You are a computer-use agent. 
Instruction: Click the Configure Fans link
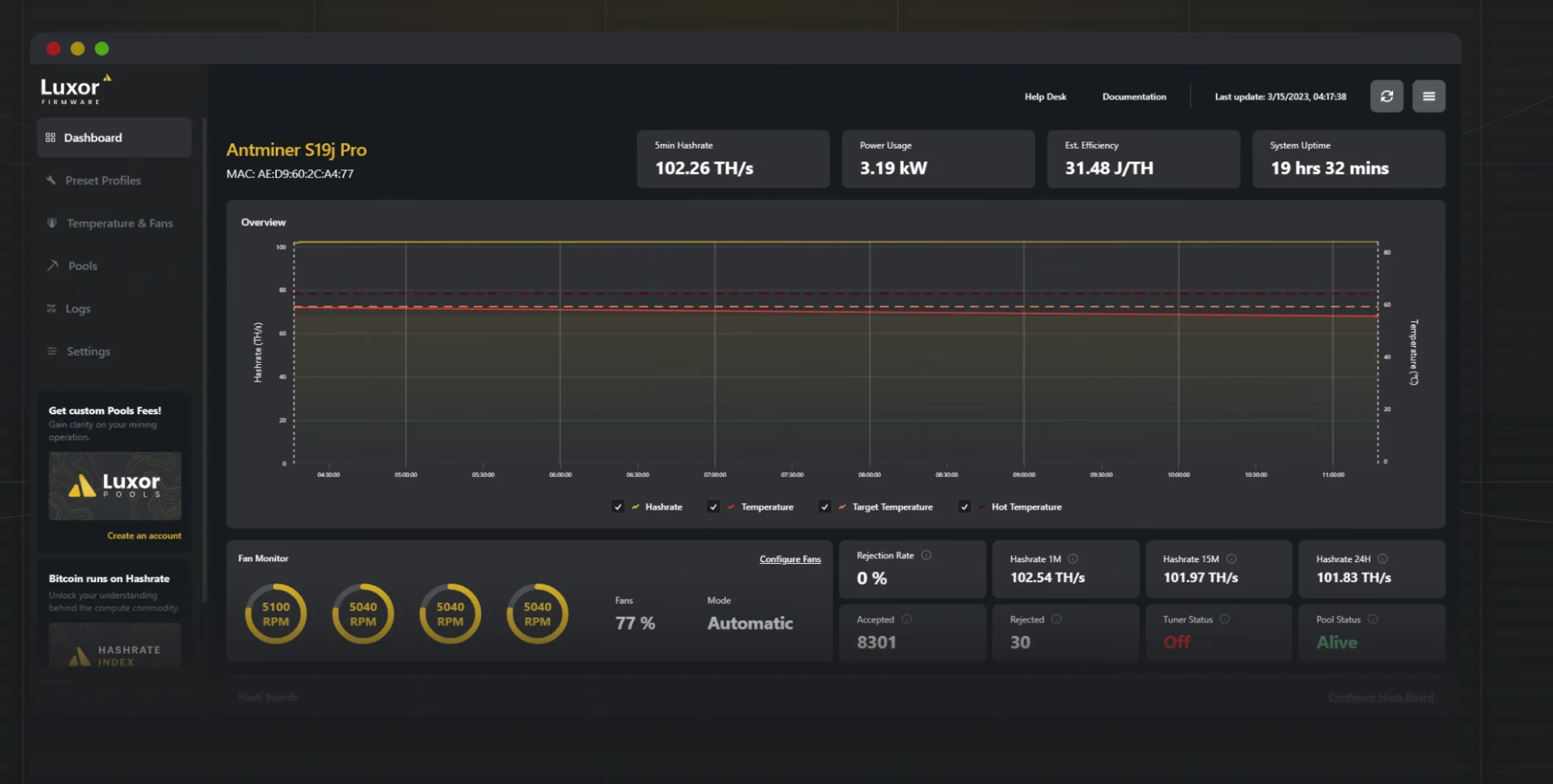pyautogui.click(x=789, y=559)
